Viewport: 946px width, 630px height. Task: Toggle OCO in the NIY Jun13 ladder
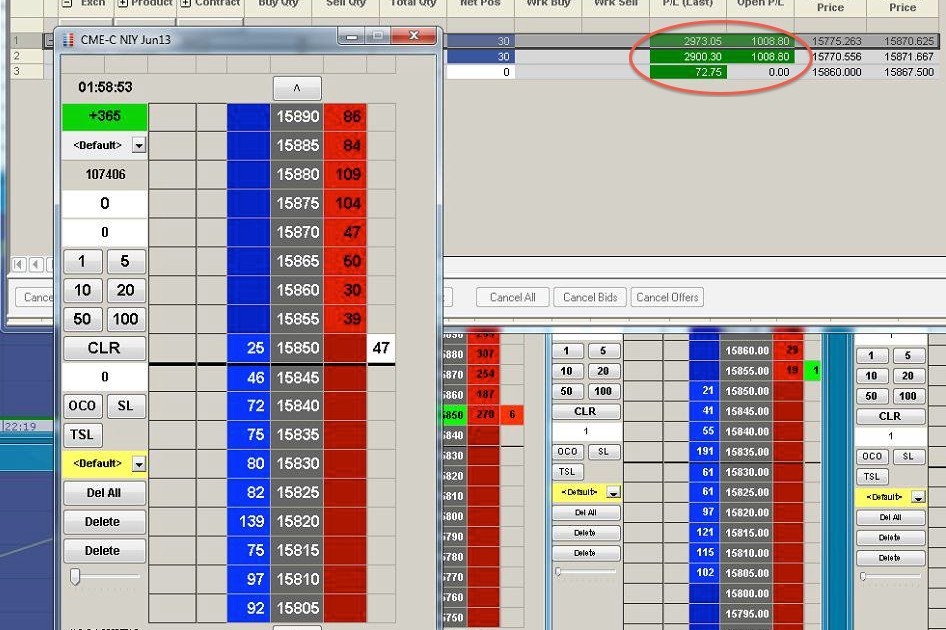[x=83, y=406]
